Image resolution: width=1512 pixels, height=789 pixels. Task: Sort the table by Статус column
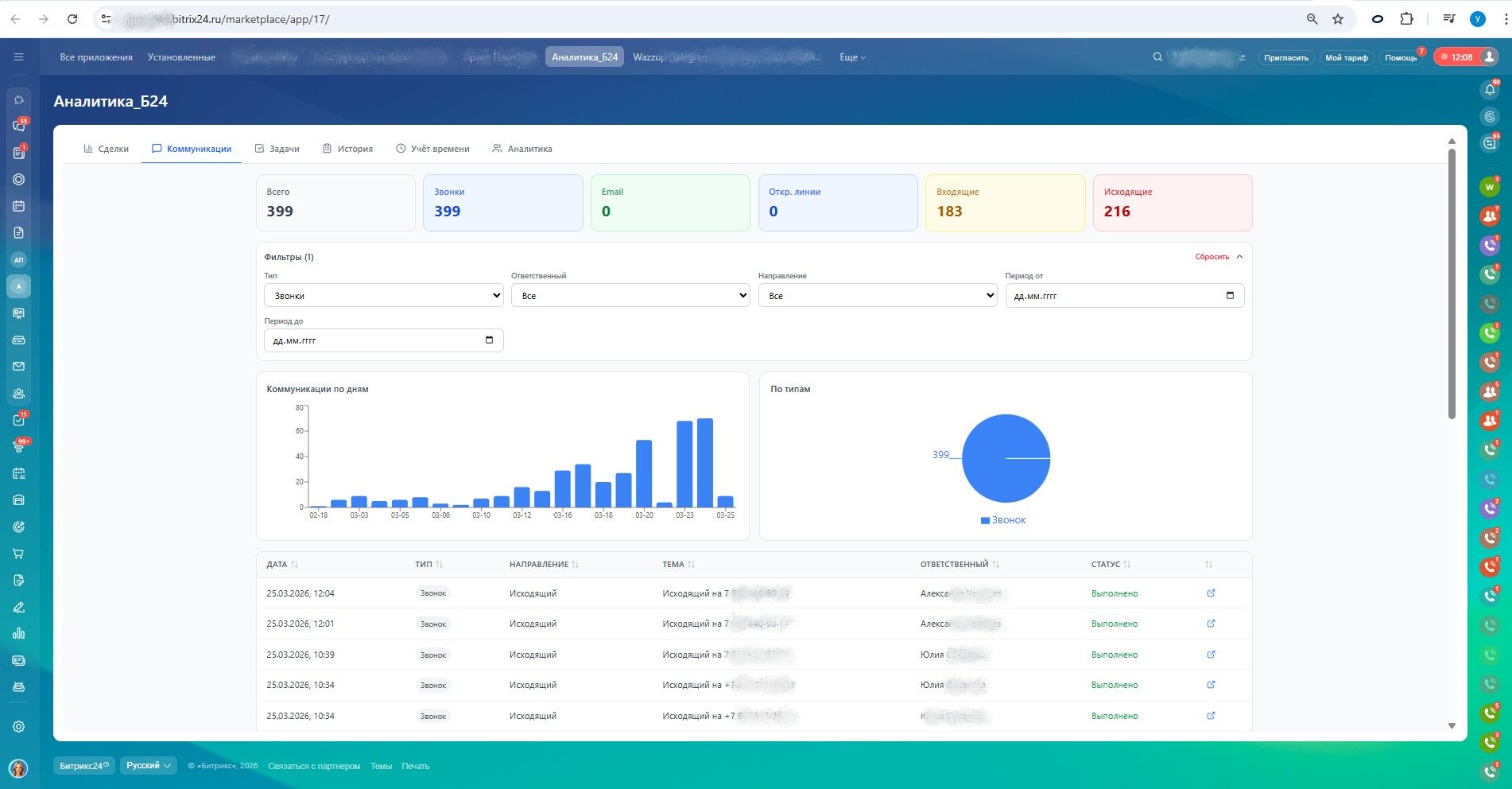click(1111, 565)
